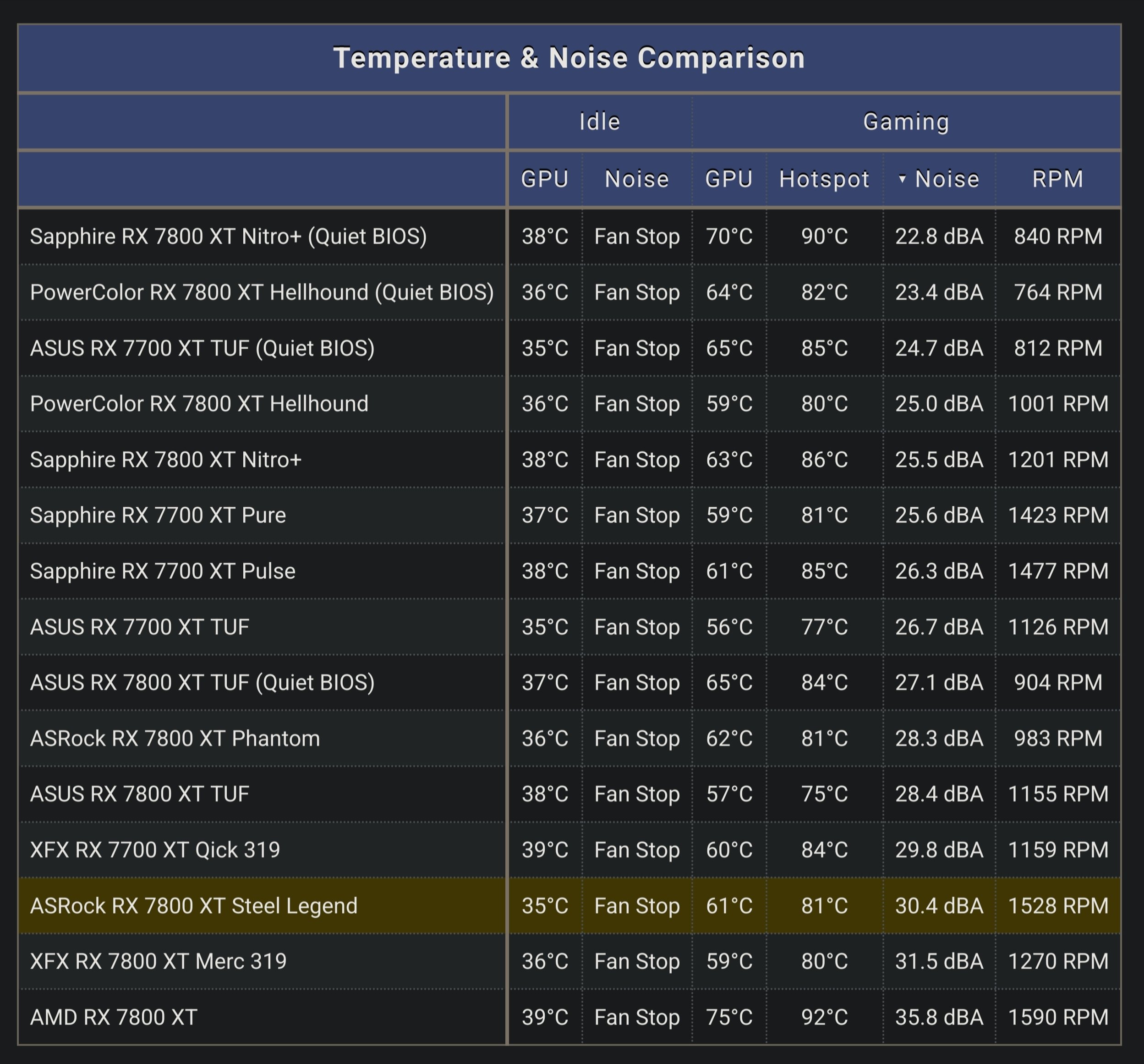Select PowerColor RX 7800 XT Hellhound (Quiet BIOS)
1144x1064 pixels.
[262, 292]
